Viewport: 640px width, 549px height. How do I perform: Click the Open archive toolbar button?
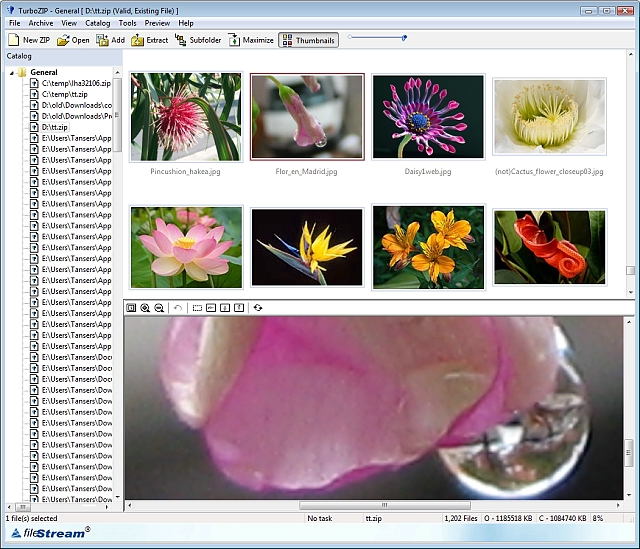(x=73, y=40)
